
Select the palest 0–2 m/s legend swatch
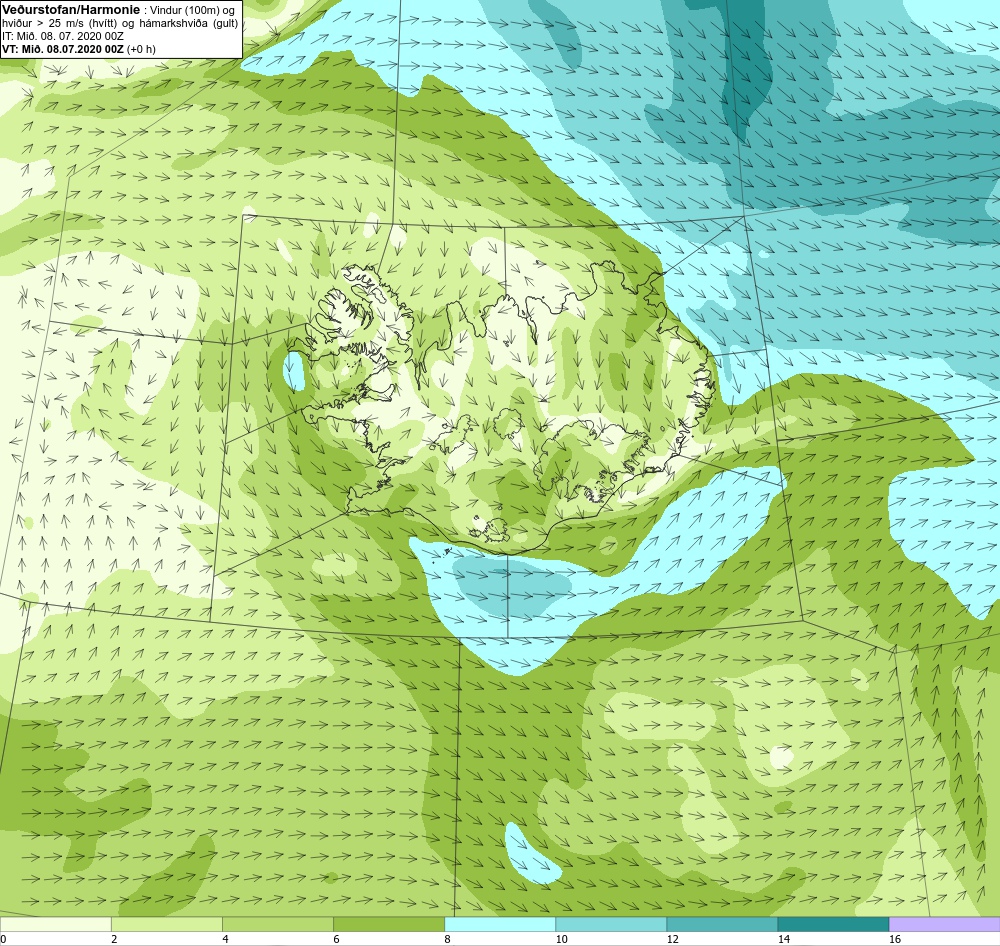[55, 924]
